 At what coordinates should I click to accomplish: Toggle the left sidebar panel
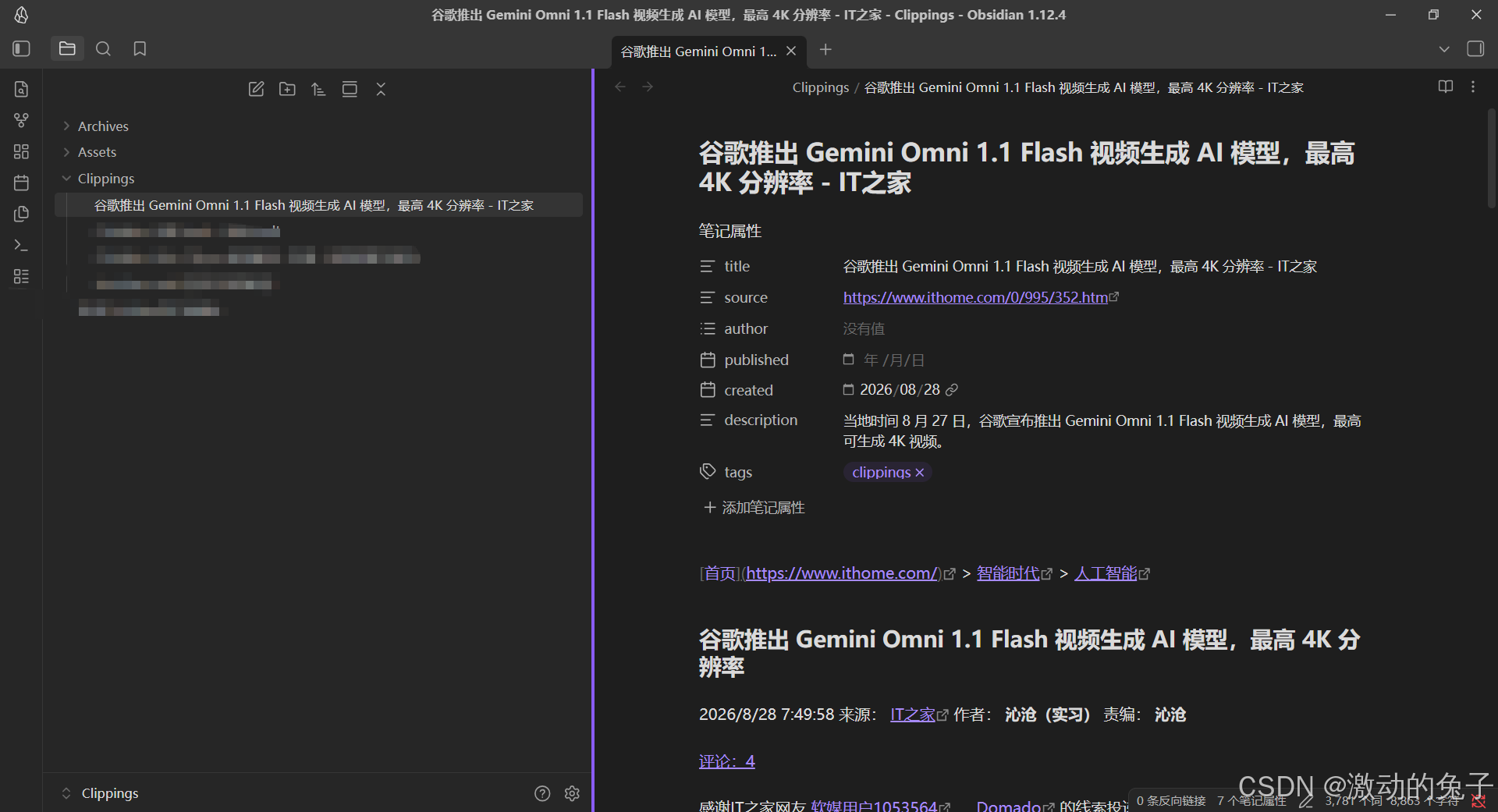[x=21, y=48]
